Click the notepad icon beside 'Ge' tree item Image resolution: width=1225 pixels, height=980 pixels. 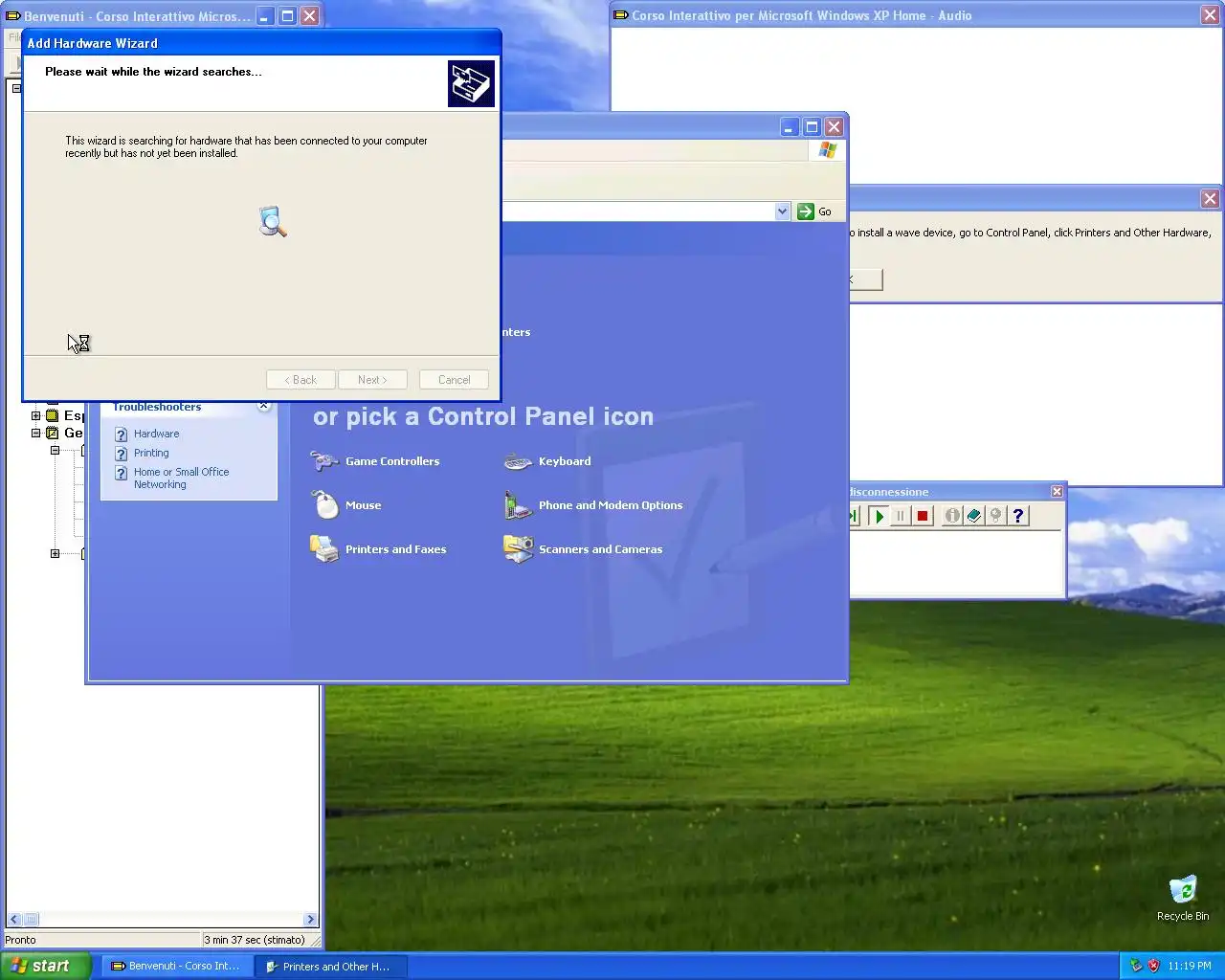point(53,433)
